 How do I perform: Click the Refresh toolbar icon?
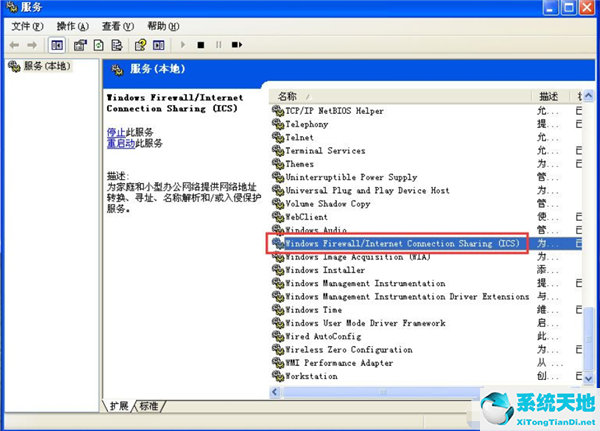pyautogui.click(x=99, y=45)
